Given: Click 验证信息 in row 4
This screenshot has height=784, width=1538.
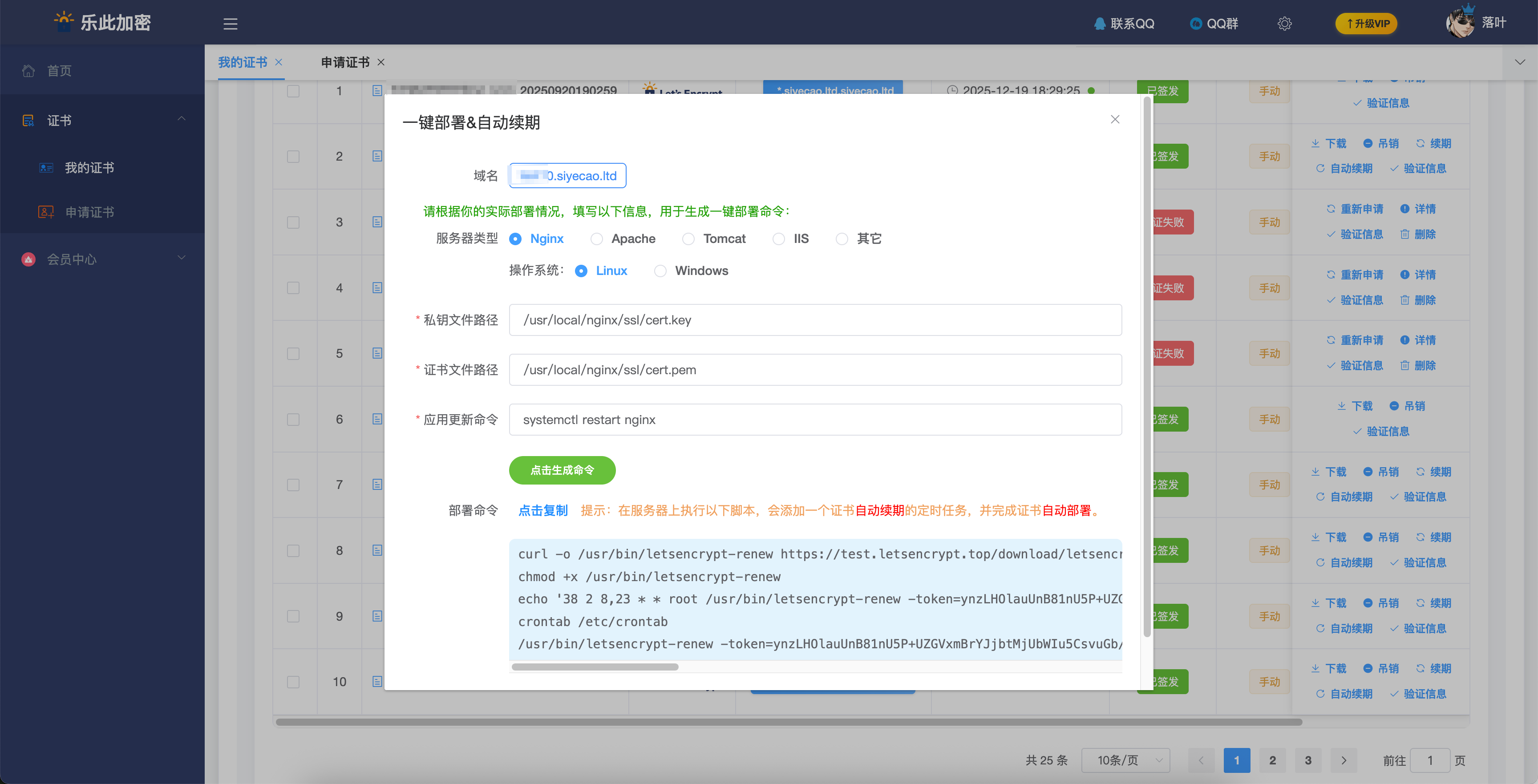Looking at the screenshot, I should pos(1355,300).
